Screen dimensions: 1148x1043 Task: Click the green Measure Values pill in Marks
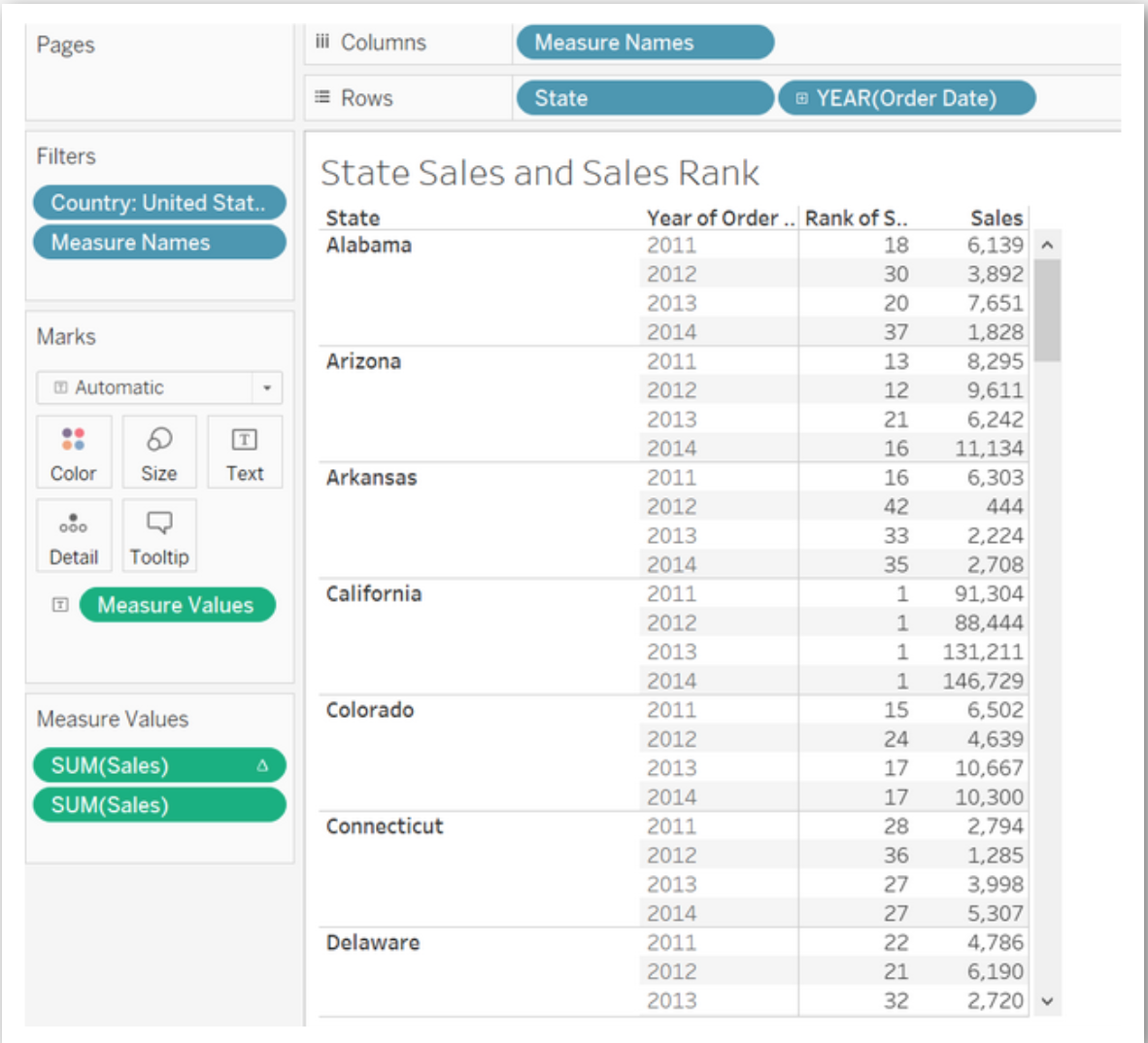(x=178, y=604)
